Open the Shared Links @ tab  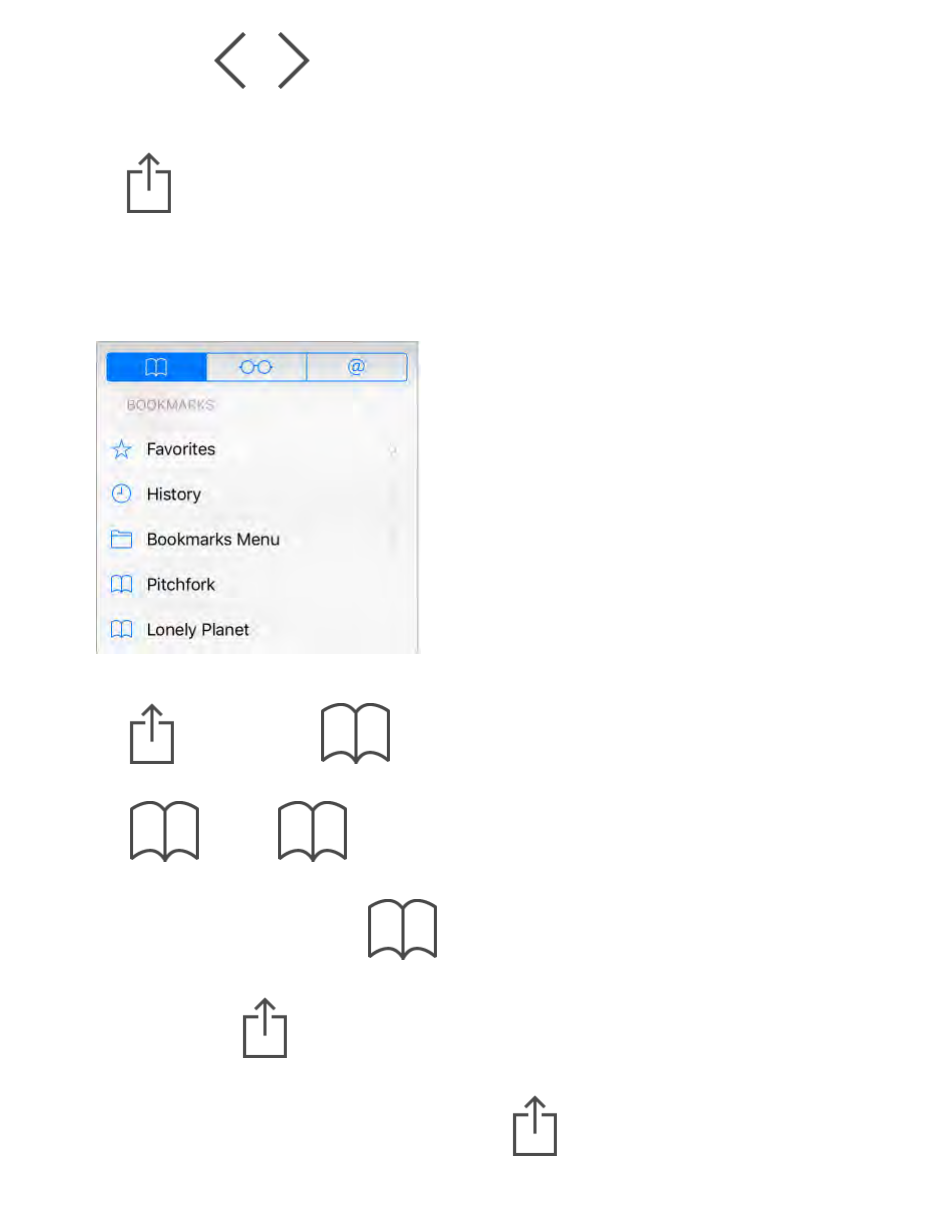(357, 367)
